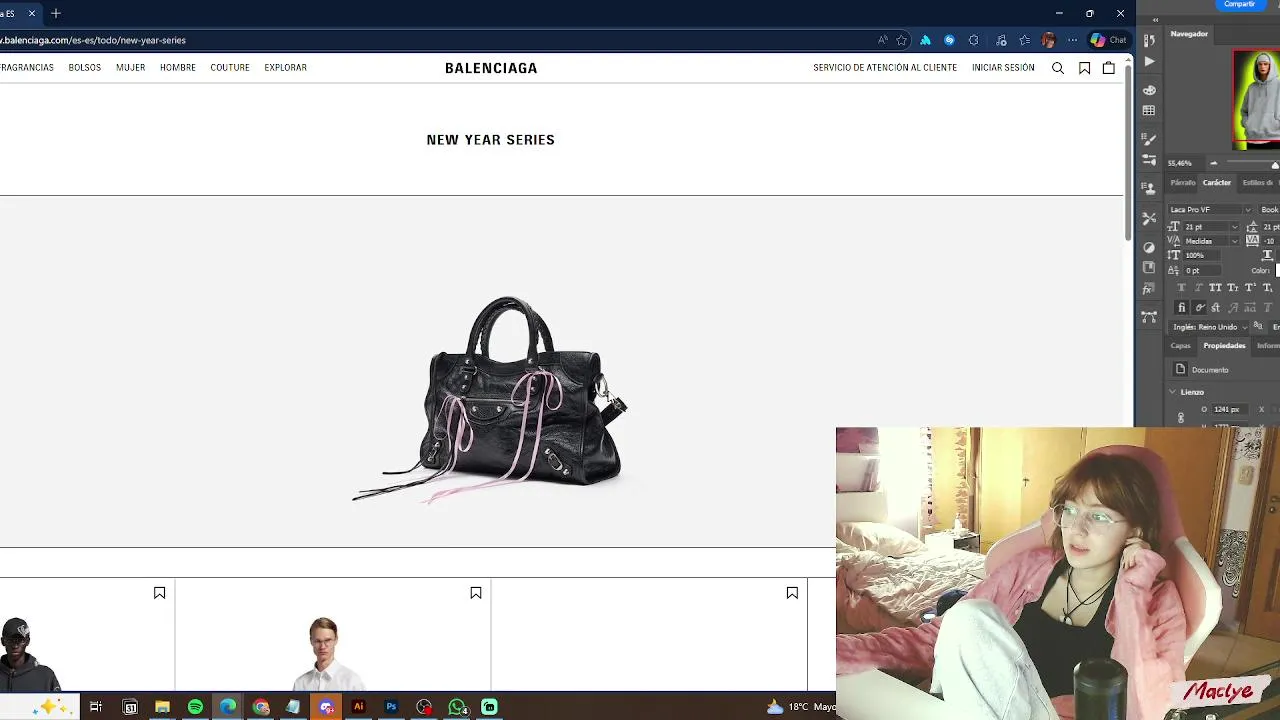This screenshot has height=720, width=1280.
Task: Open the Photoshop History panel icon
Action: 1149,40
